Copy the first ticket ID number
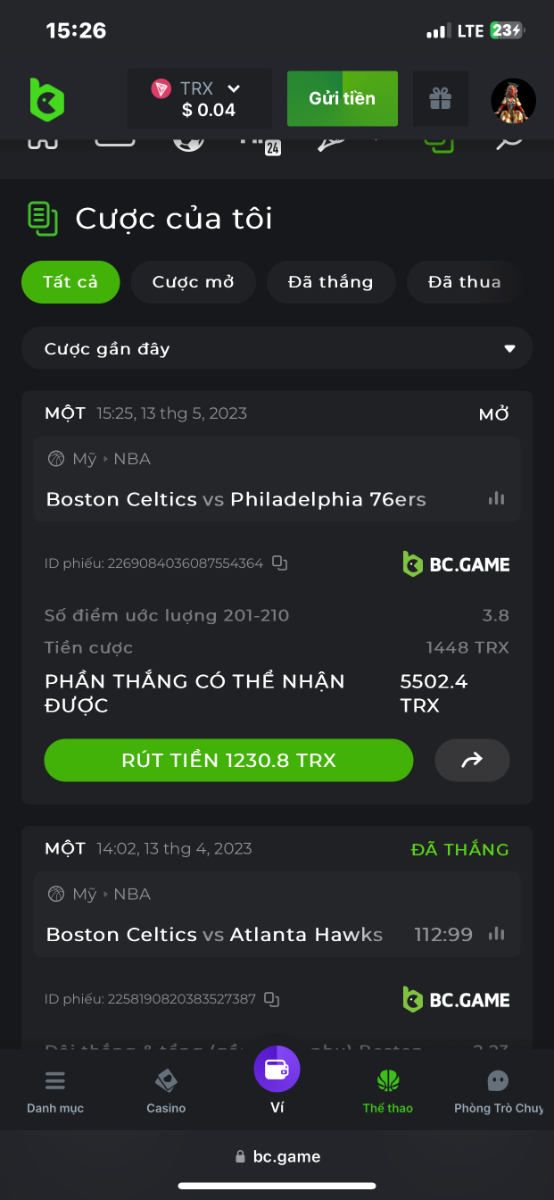 click(x=280, y=564)
